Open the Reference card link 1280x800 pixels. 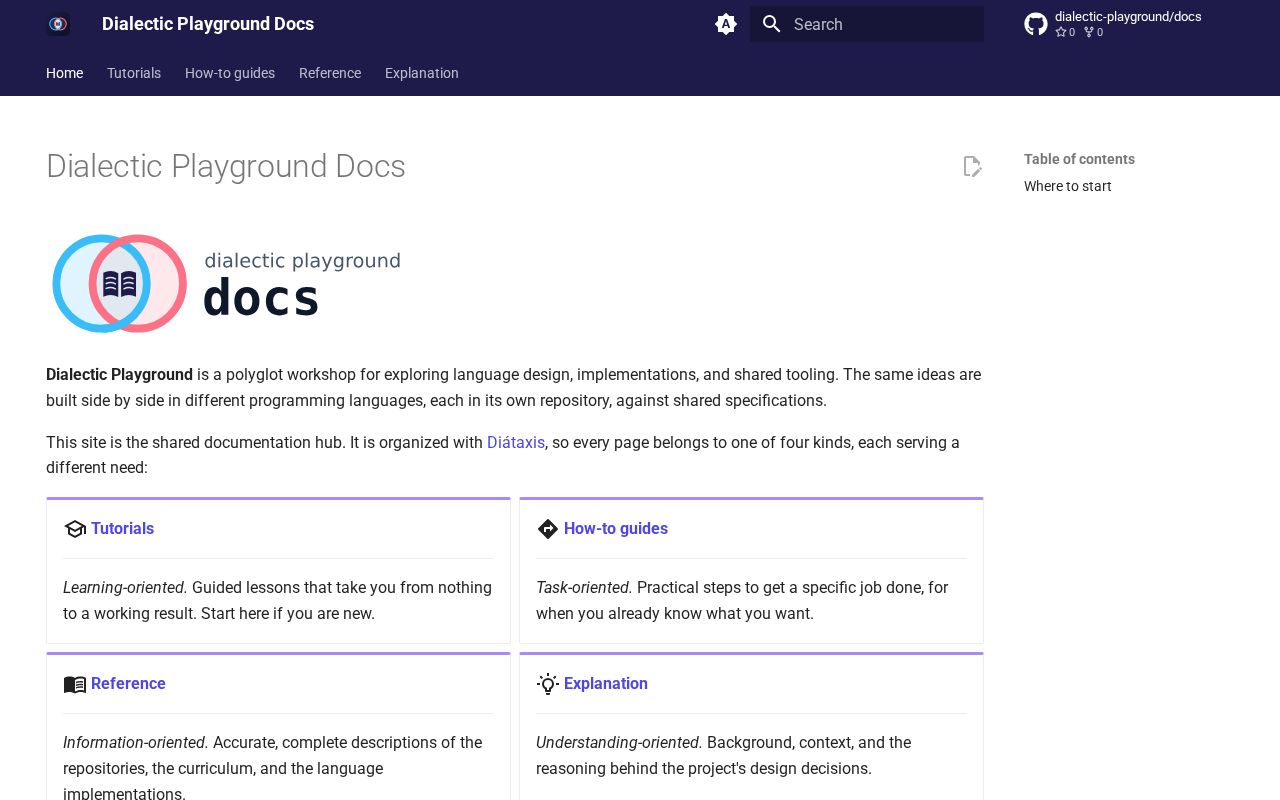coord(128,683)
